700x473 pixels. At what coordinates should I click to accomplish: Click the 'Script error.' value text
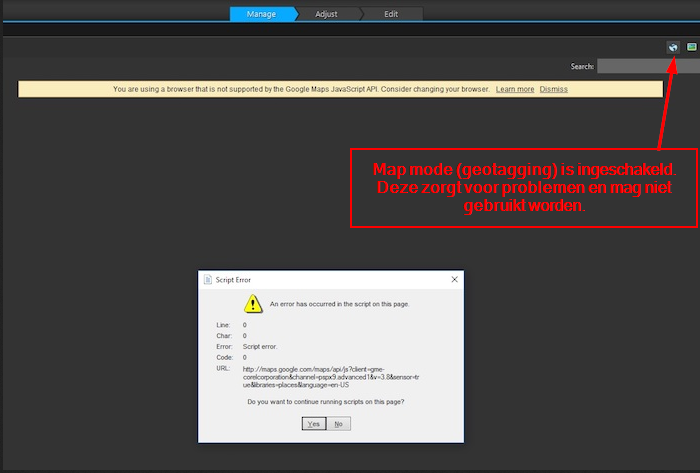pos(260,347)
